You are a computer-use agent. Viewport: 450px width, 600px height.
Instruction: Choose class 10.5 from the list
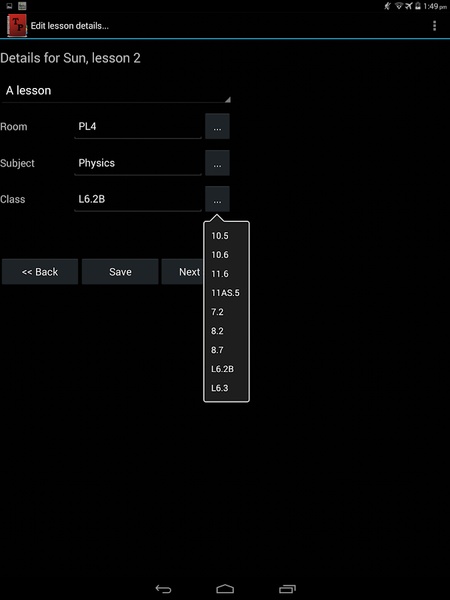[x=226, y=236]
